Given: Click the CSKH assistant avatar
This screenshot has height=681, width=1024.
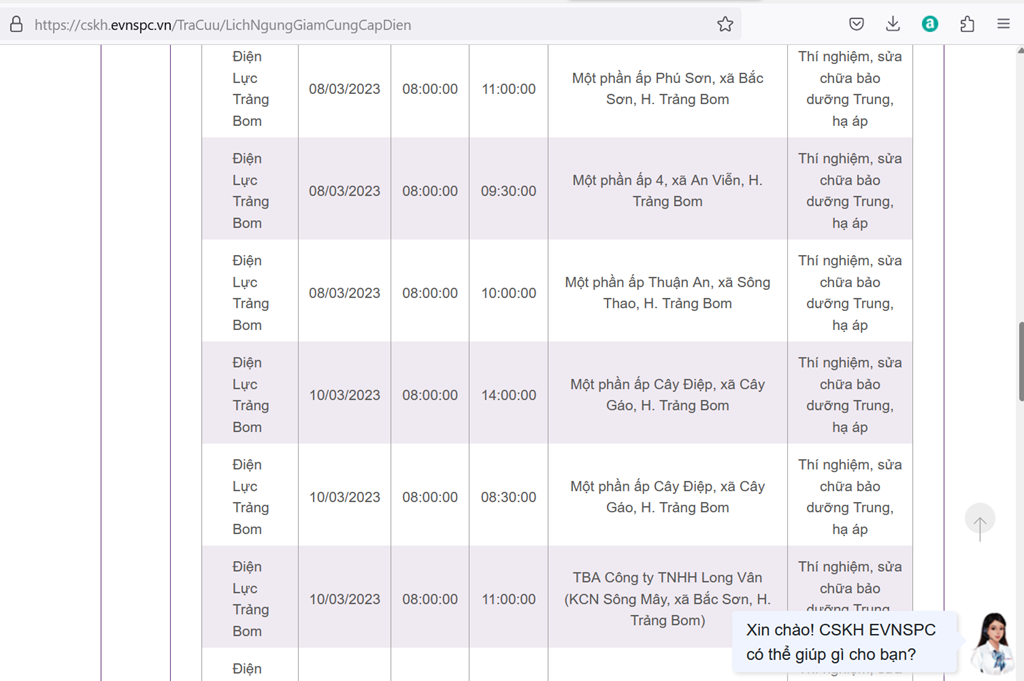Looking at the screenshot, I should [x=992, y=643].
